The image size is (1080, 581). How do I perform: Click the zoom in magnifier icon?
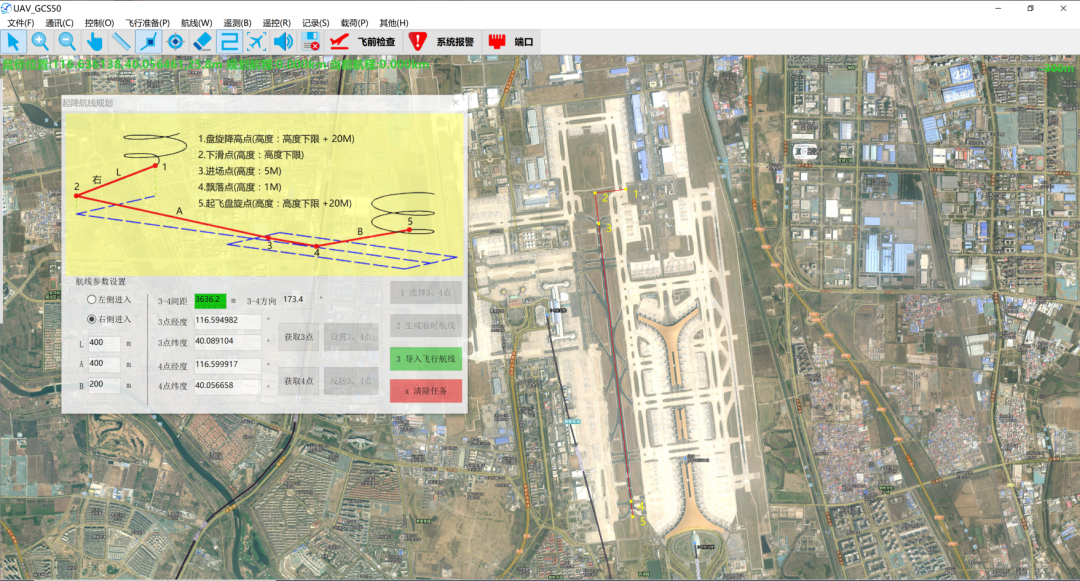click(x=41, y=41)
